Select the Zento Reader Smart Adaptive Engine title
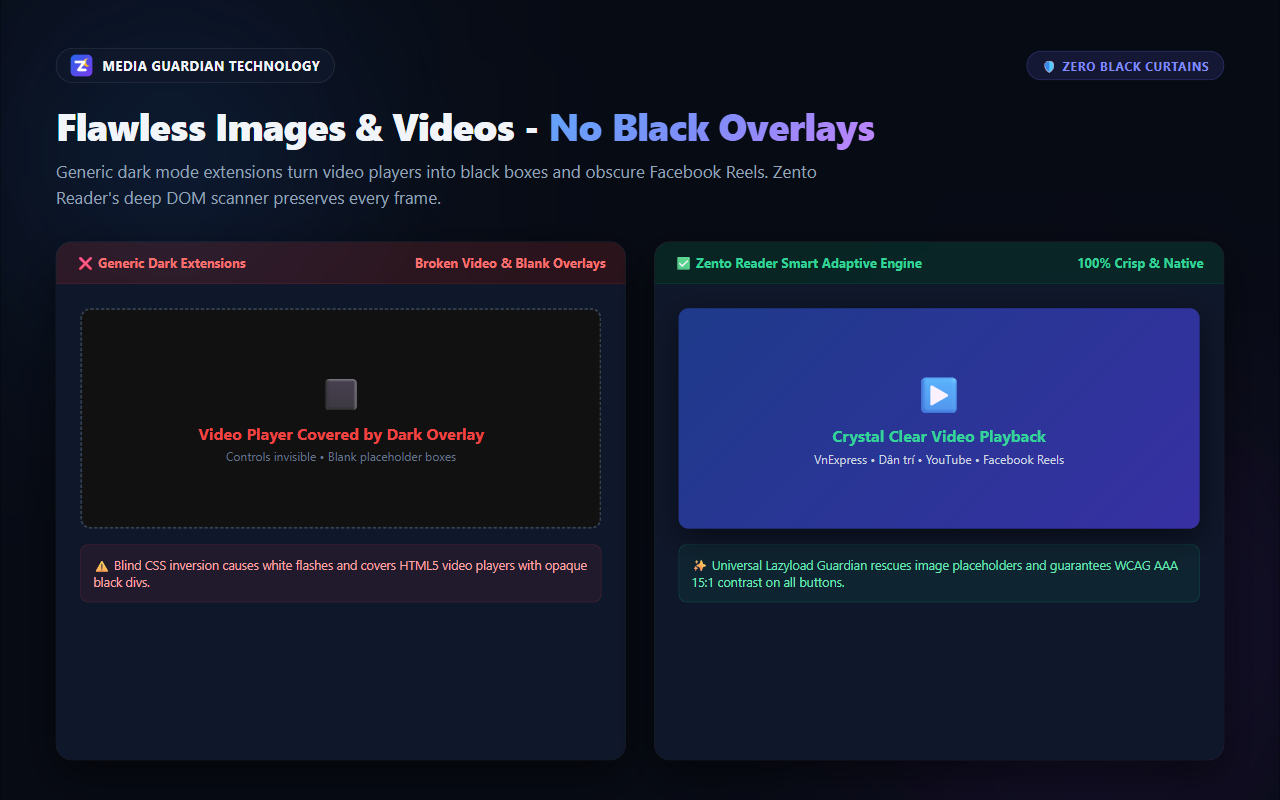This screenshot has height=800, width=1280. pyautogui.click(x=809, y=264)
